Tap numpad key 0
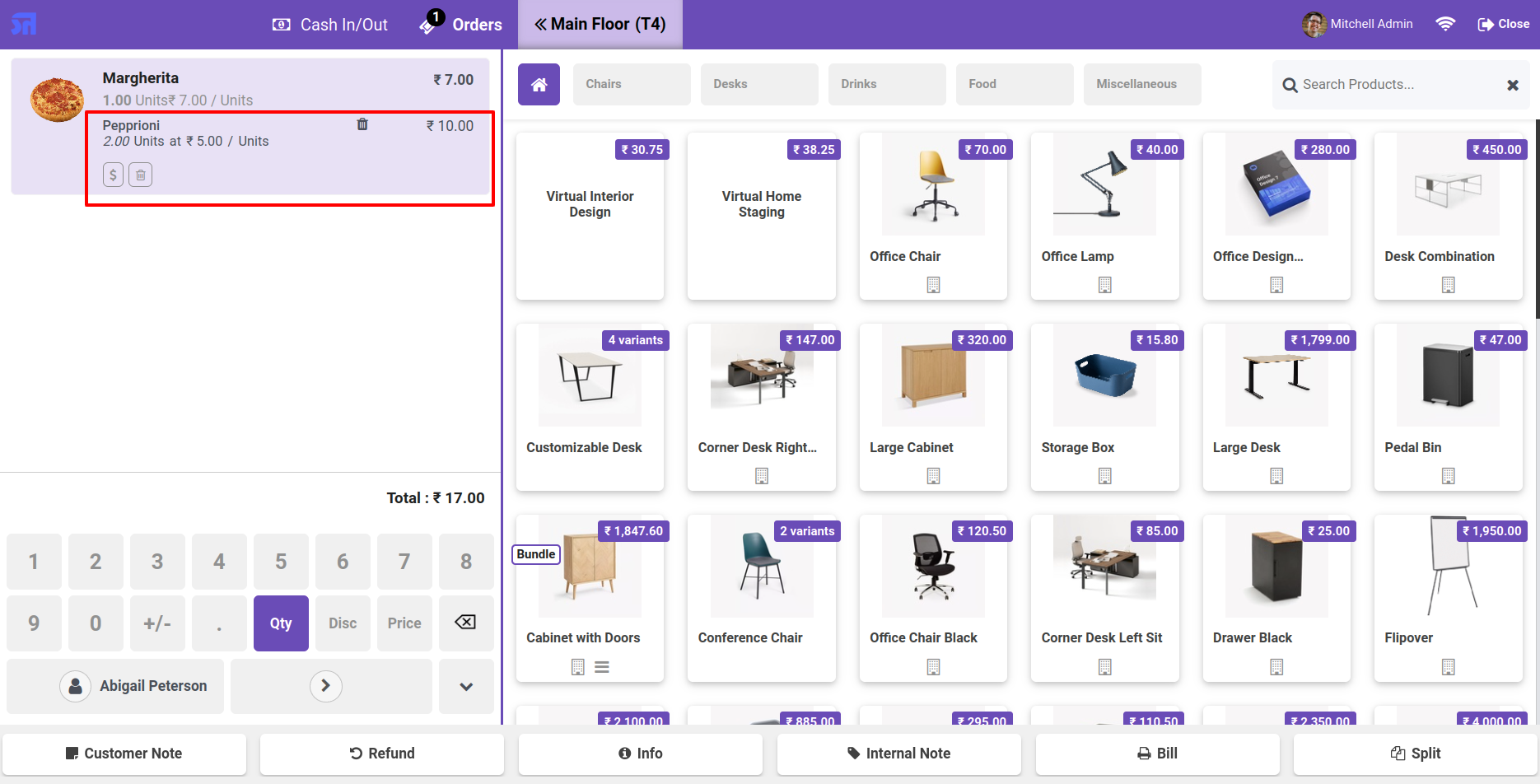Image resolution: width=1540 pixels, height=784 pixels. click(x=96, y=623)
